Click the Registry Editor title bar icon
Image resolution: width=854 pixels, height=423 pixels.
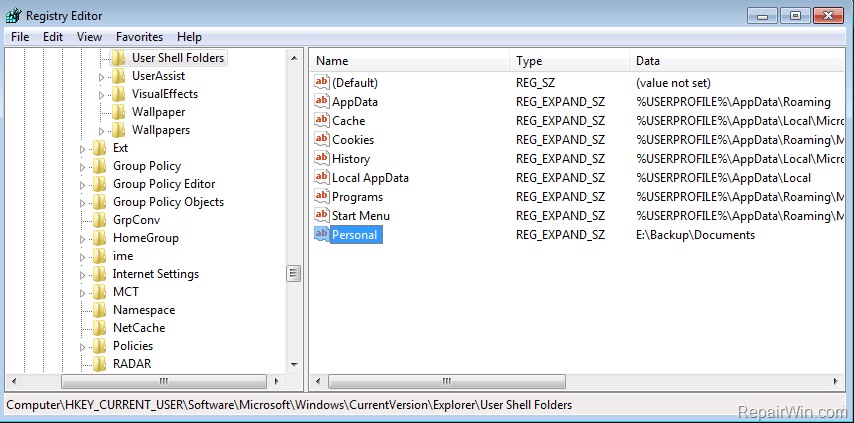[13, 15]
